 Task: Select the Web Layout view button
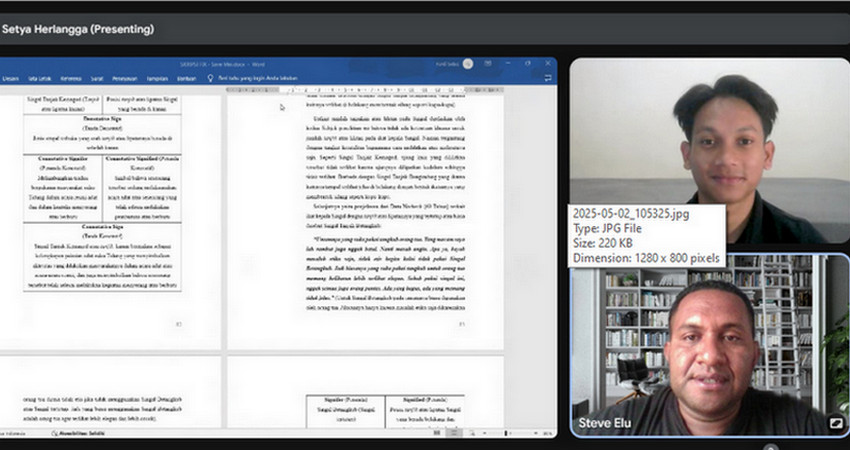click(x=472, y=433)
